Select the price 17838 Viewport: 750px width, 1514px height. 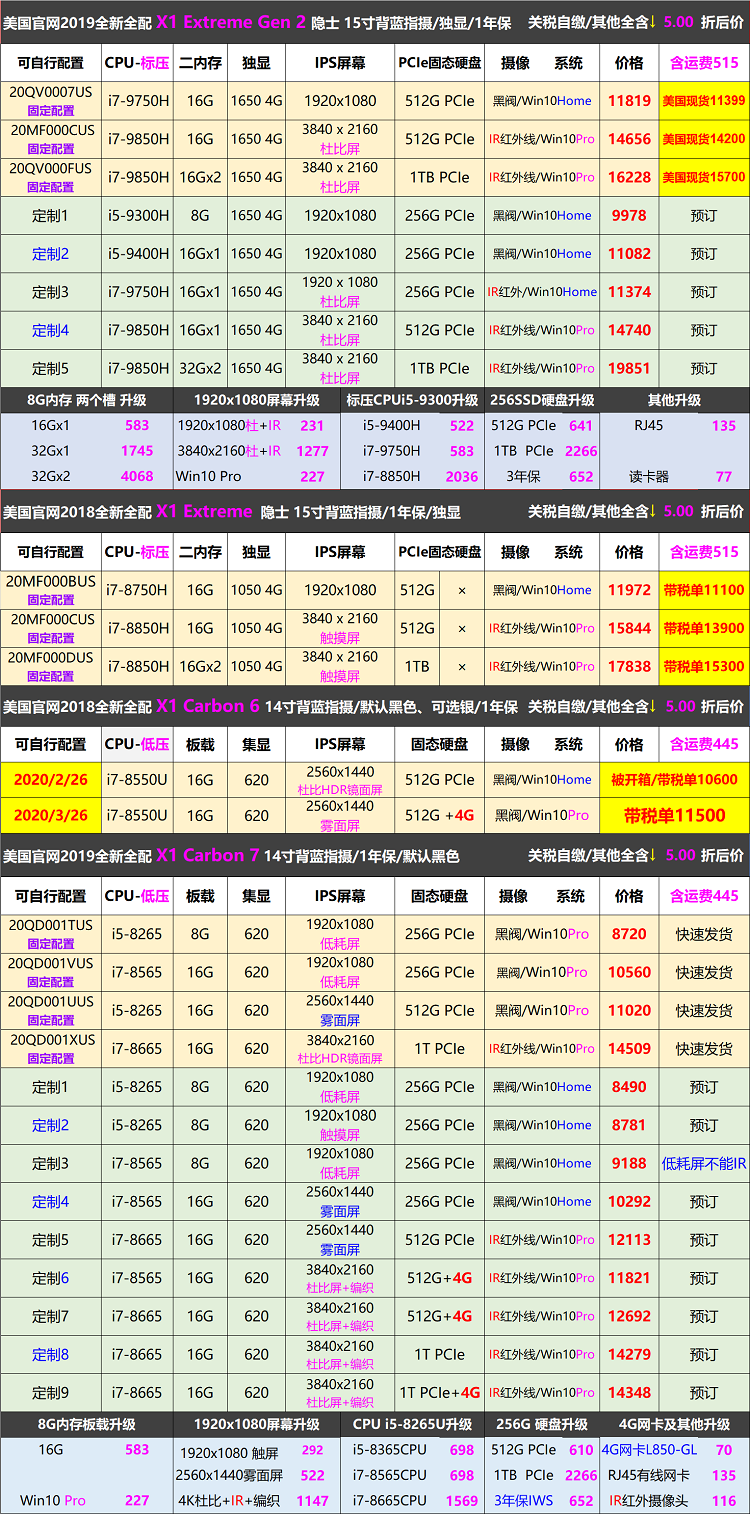click(x=629, y=666)
